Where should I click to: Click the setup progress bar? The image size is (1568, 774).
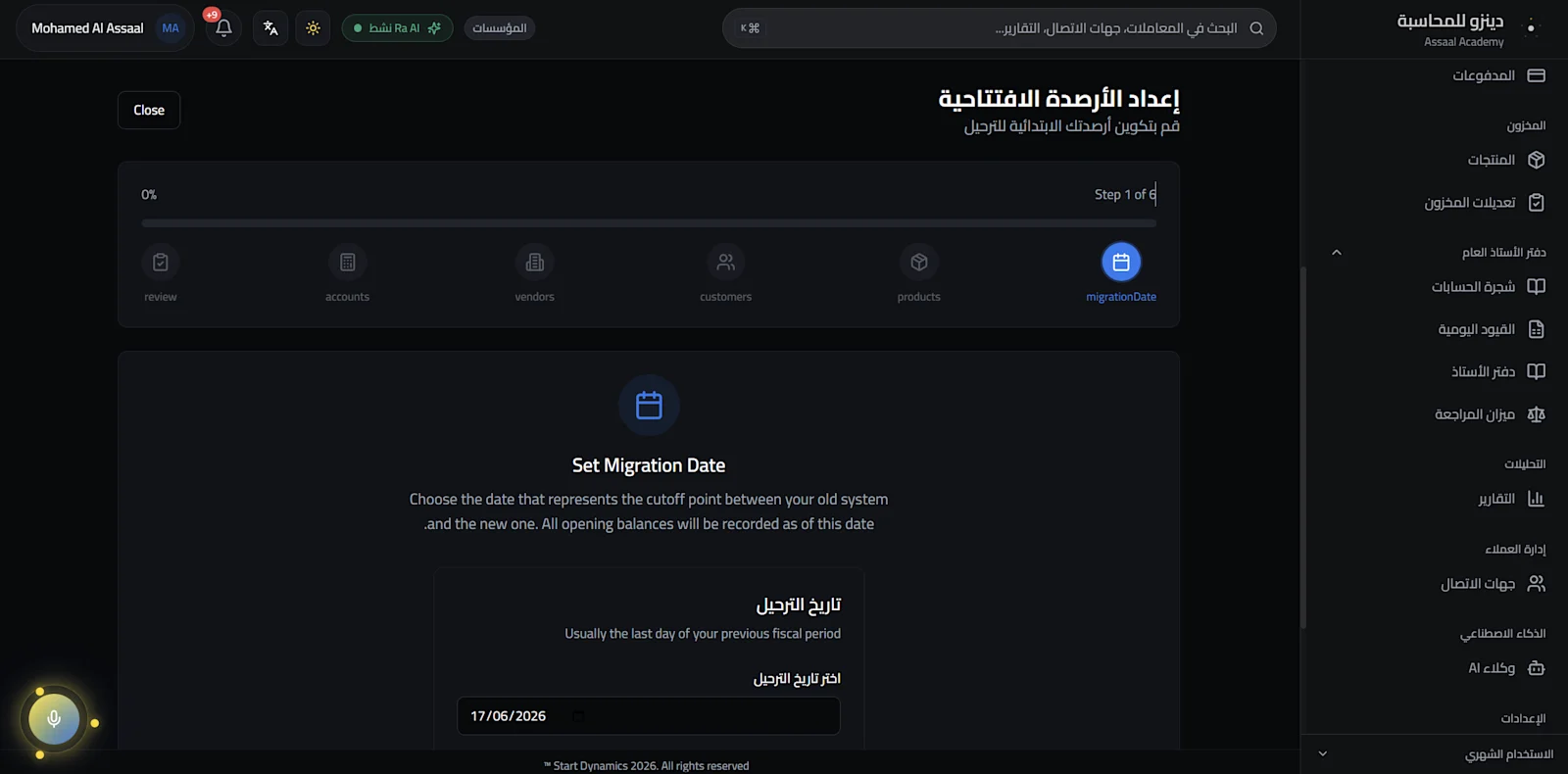click(649, 223)
